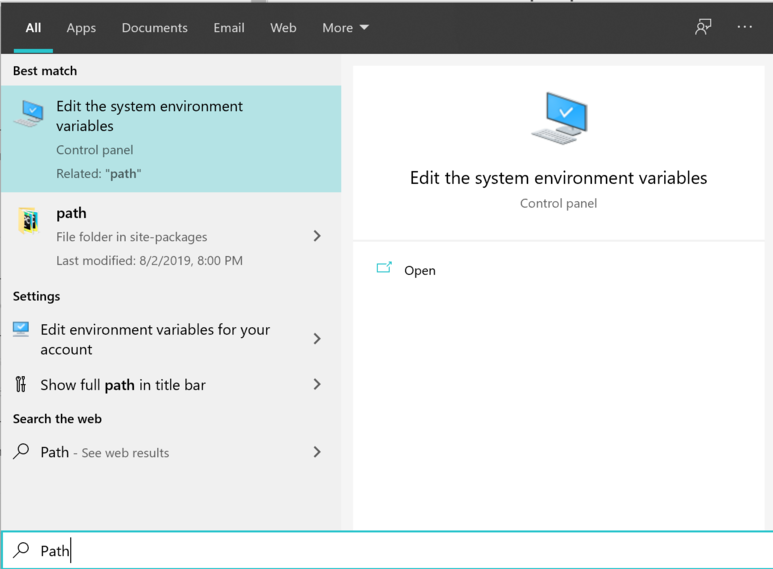The width and height of the screenshot is (773, 569).
Task: Click the large computer icon in preview pane
Action: (x=560, y=118)
